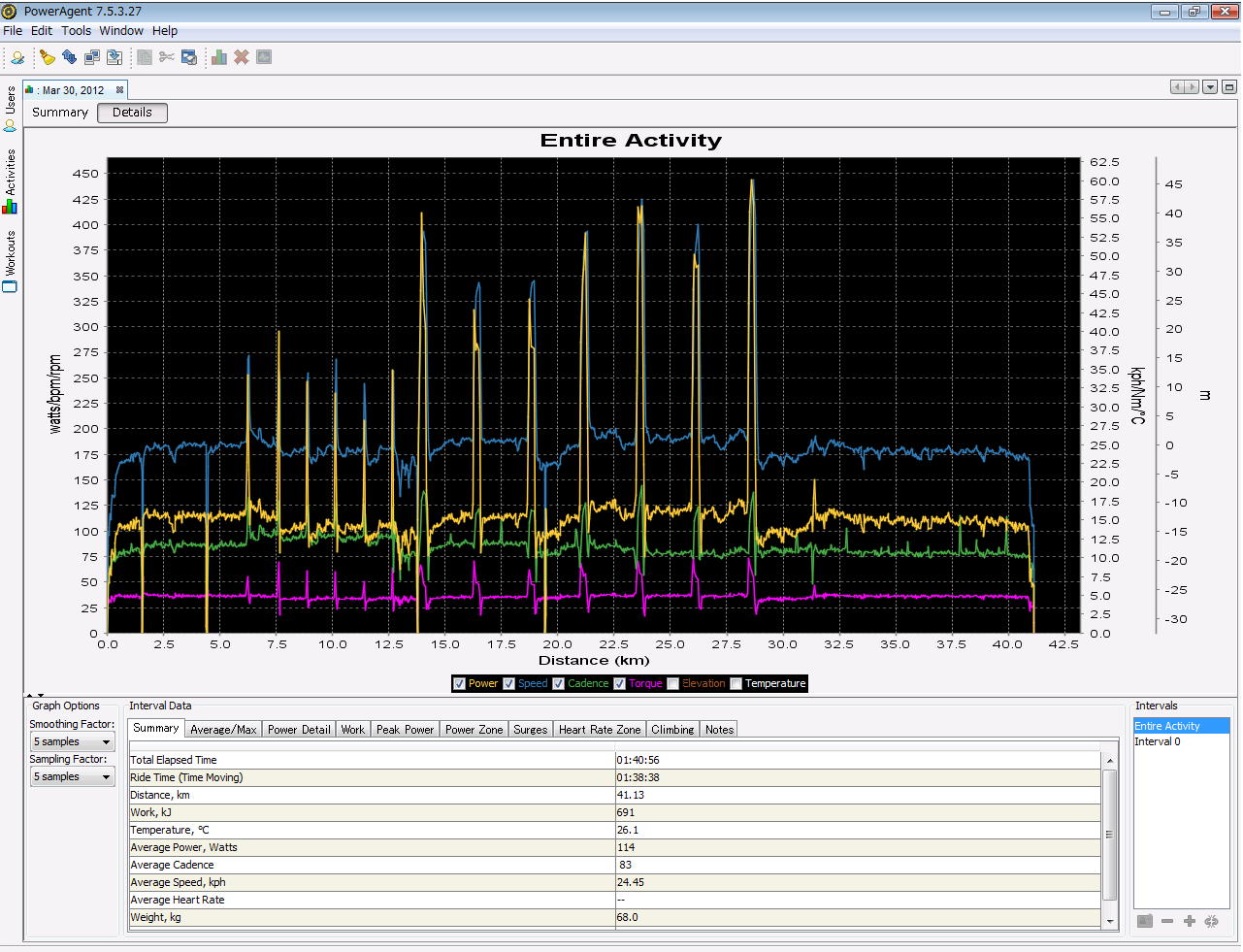Open the Users side panel
Image resolution: width=1243 pixels, height=952 pixels.
click(11, 109)
